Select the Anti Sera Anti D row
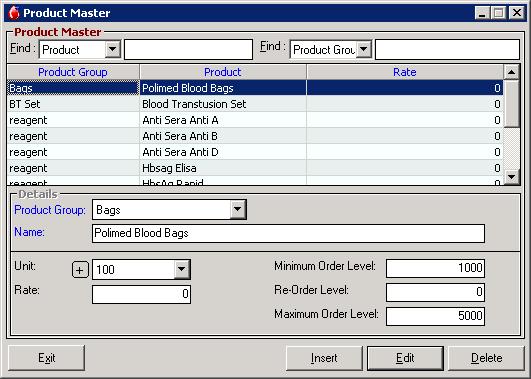 tap(255, 152)
